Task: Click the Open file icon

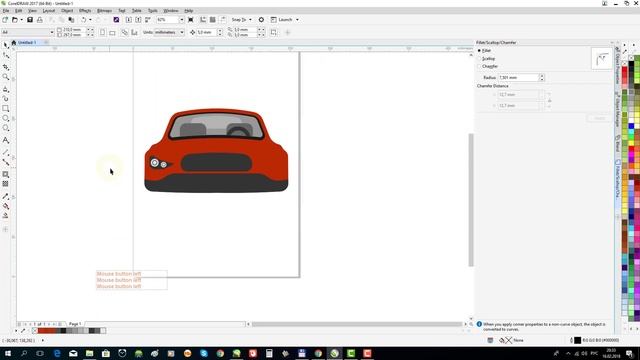Action: 15,20
